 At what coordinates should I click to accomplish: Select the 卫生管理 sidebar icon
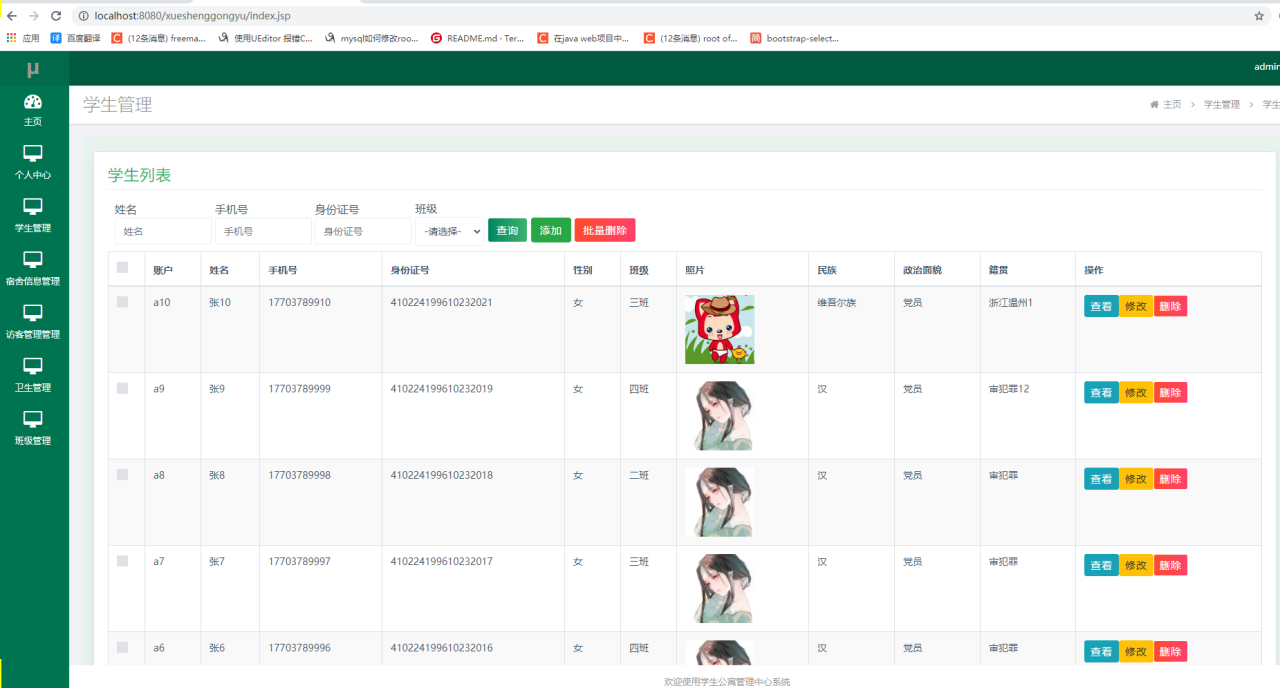pyautogui.click(x=33, y=375)
